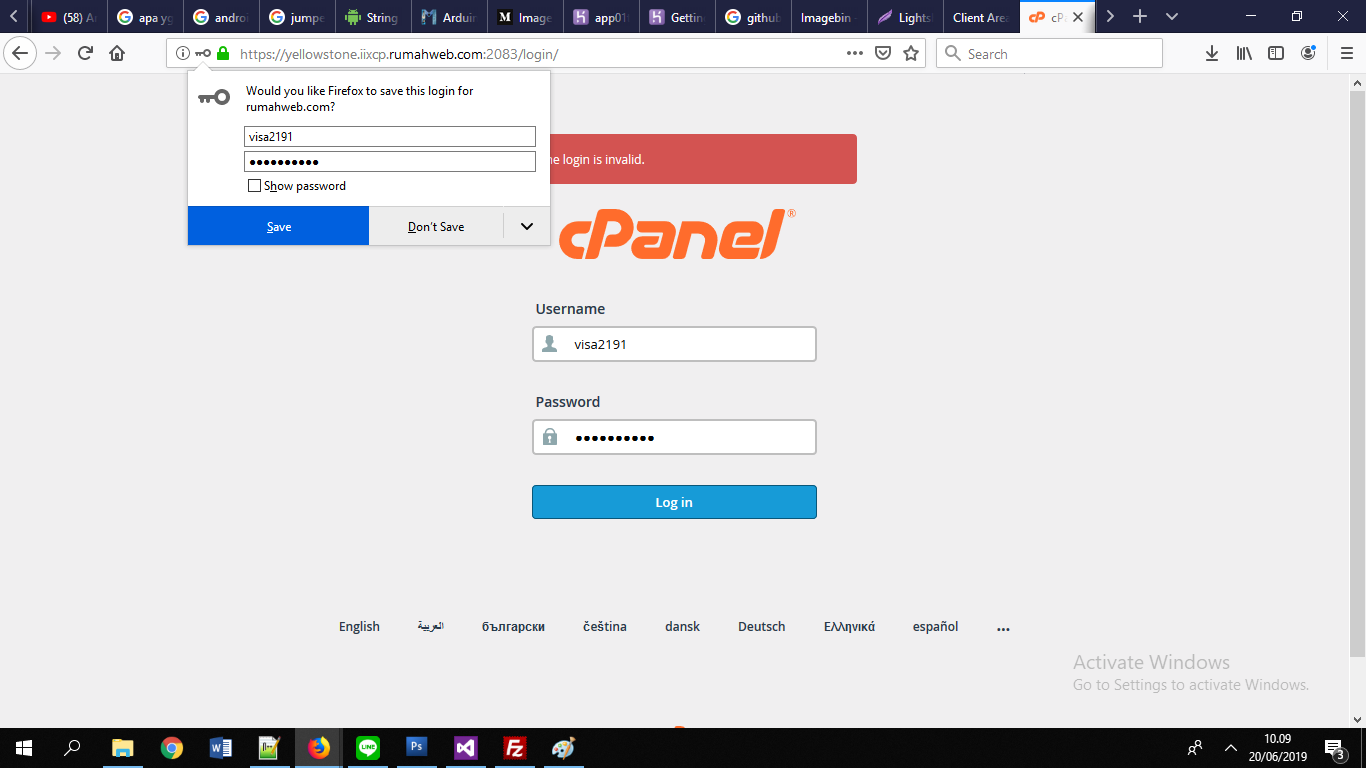Reload the current page
This screenshot has width=1366, height=768.
pos(86,54)
